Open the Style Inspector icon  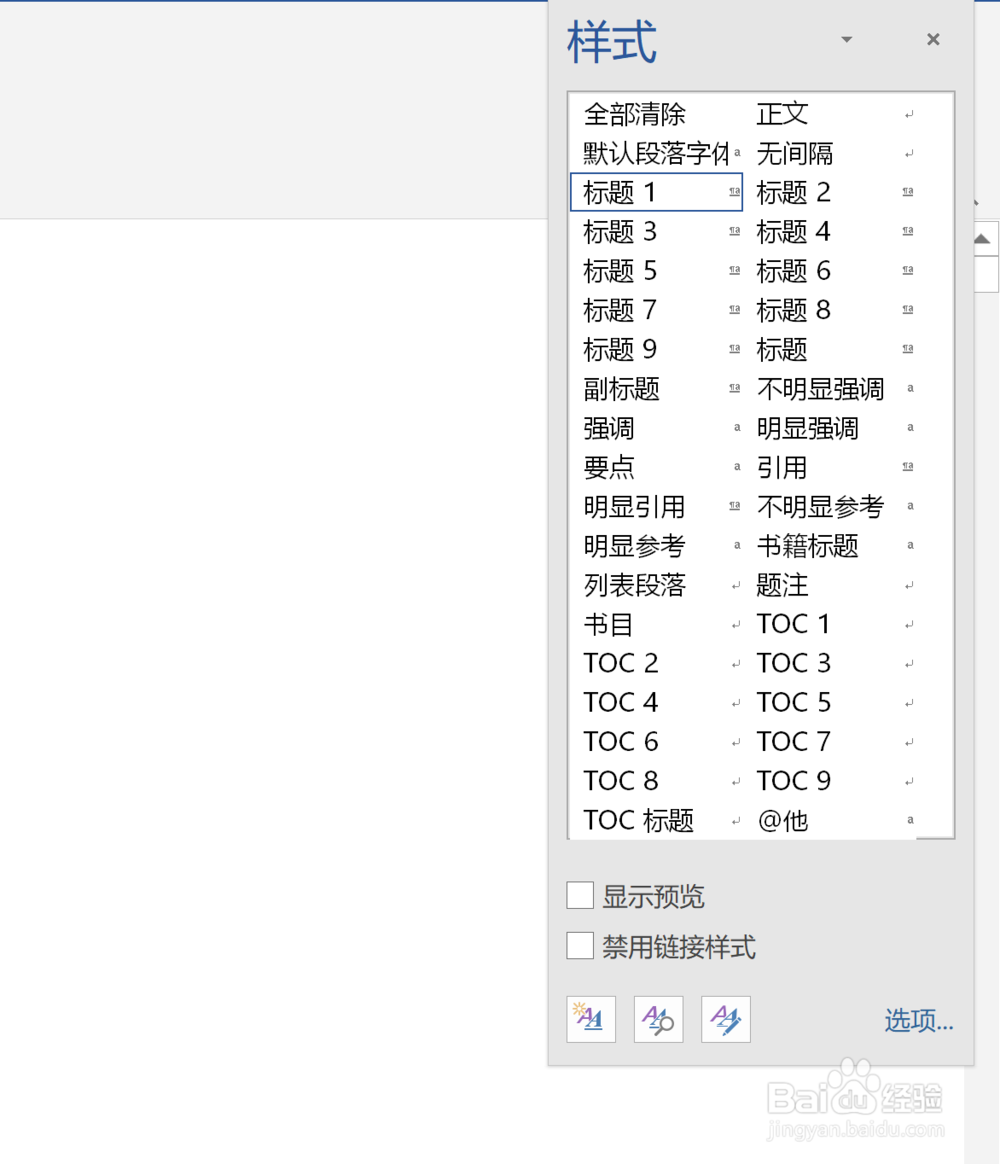click(658, 1019)
